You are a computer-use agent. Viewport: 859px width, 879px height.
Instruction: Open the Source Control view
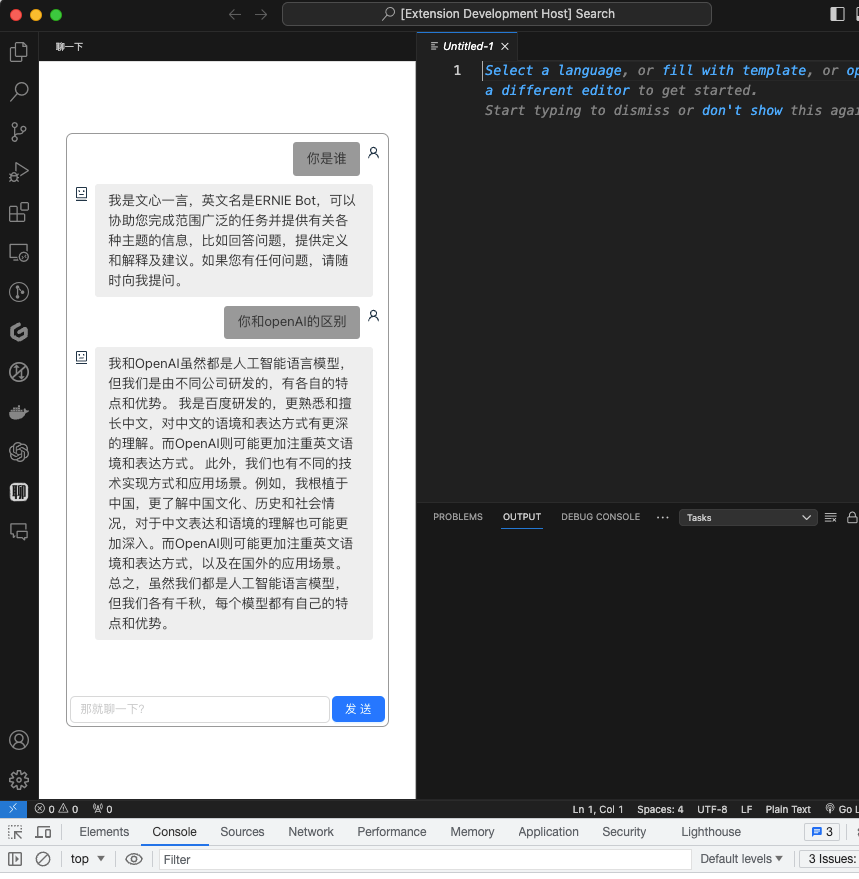(18, 132)
